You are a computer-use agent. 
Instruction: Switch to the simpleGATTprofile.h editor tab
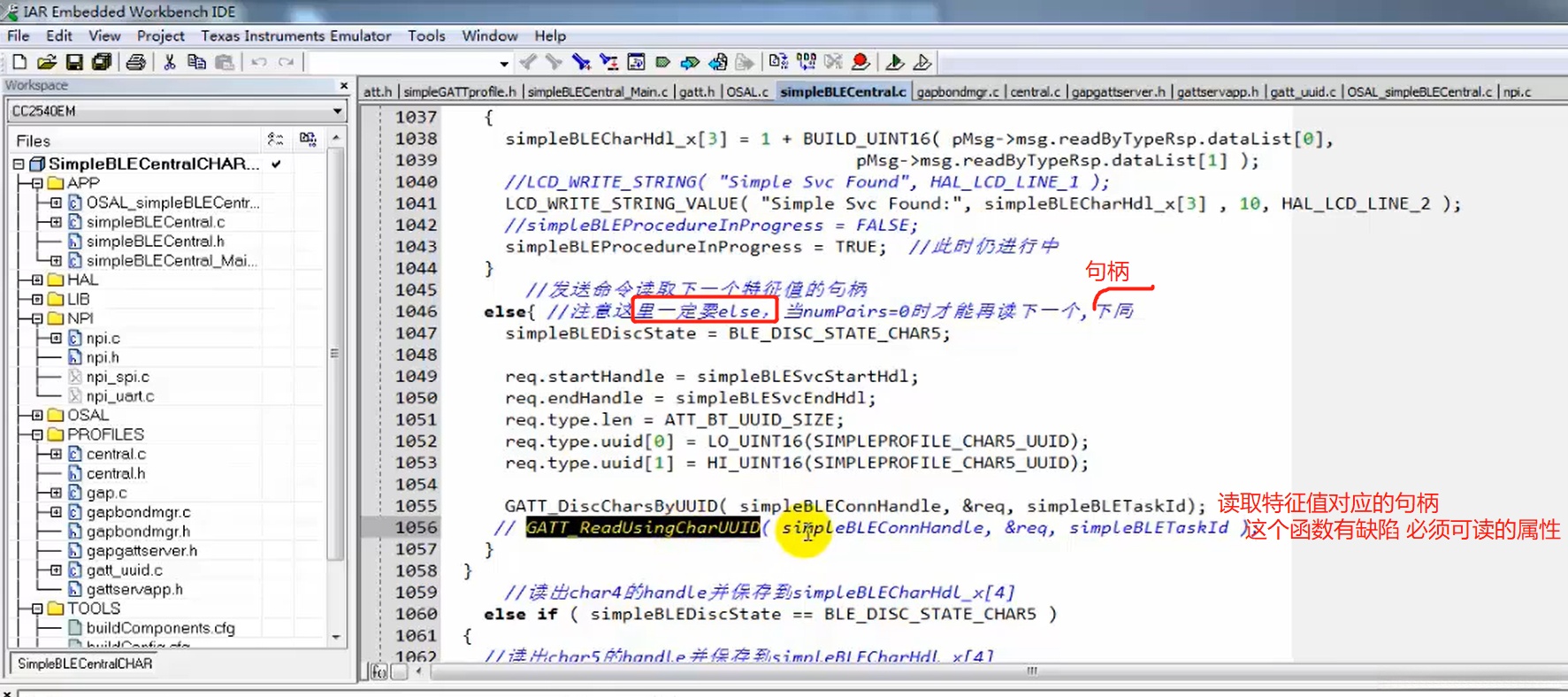pyautogui.click(x=460, y=92)
